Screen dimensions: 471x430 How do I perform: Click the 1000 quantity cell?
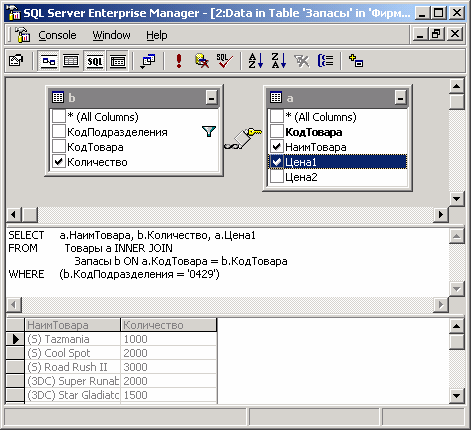click(x=168, y=339)
